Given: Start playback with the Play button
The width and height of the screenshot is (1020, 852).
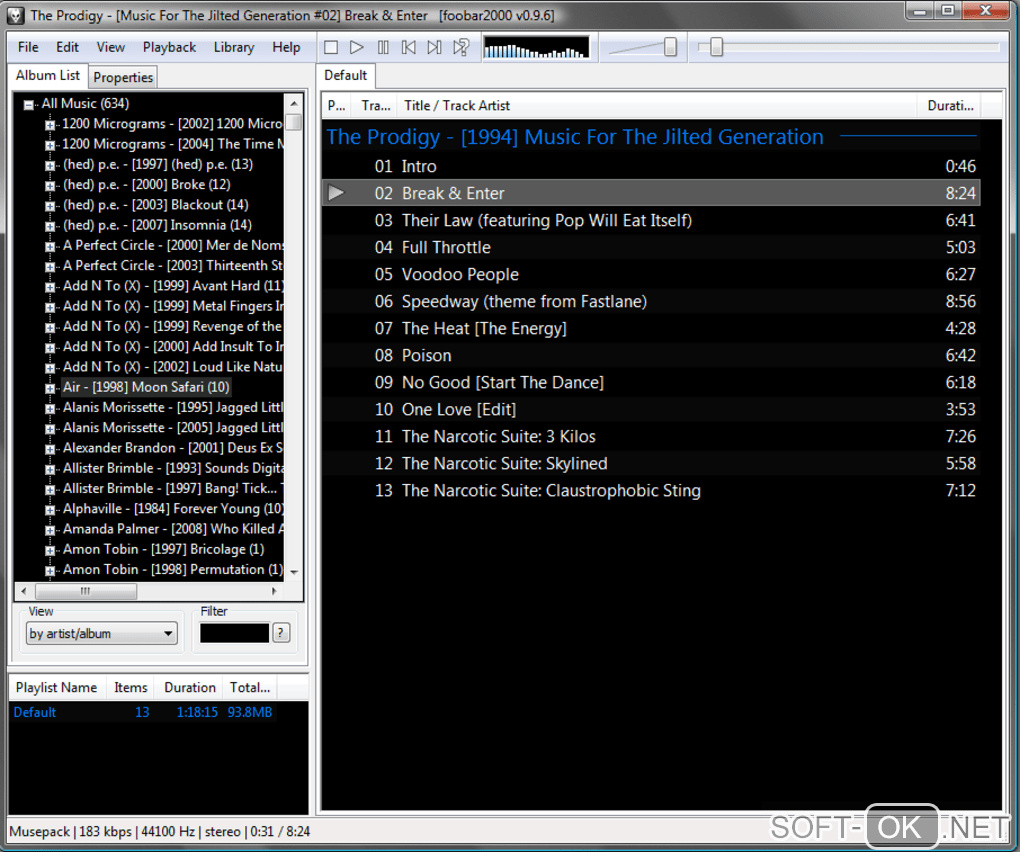Looking at the screenshot, I should click(x=356, y=47).
